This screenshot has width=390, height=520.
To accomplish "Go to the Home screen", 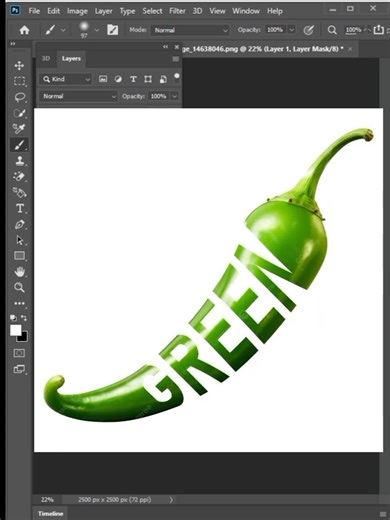I will pos(24,30).
